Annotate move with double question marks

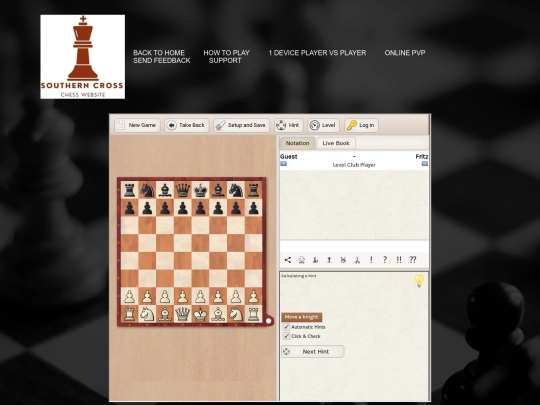click(x=413, y=260)
